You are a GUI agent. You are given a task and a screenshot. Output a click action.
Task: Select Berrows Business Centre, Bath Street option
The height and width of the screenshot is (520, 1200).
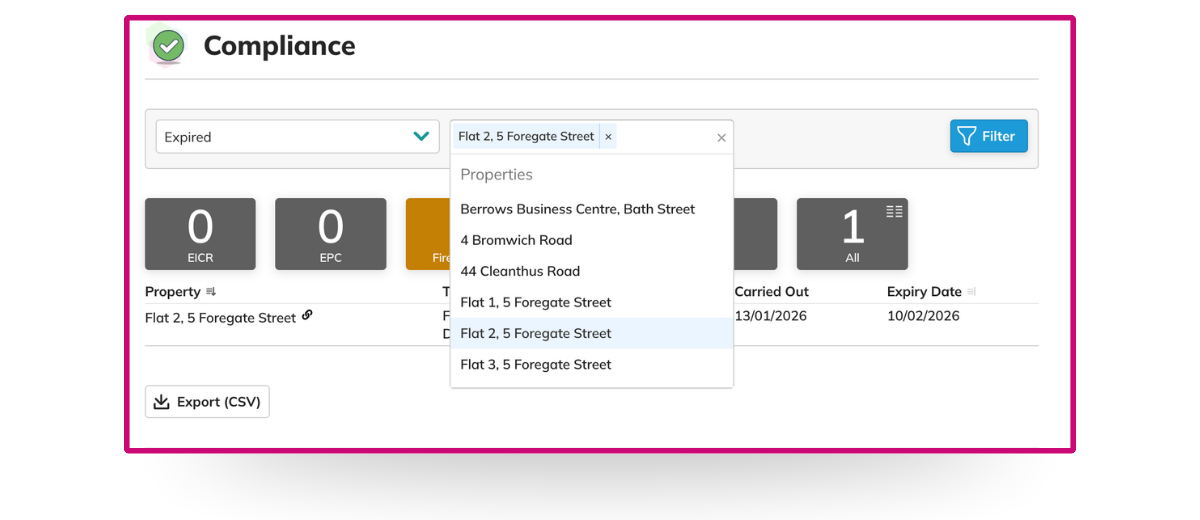pyautogui.click(x=577, y=209)
